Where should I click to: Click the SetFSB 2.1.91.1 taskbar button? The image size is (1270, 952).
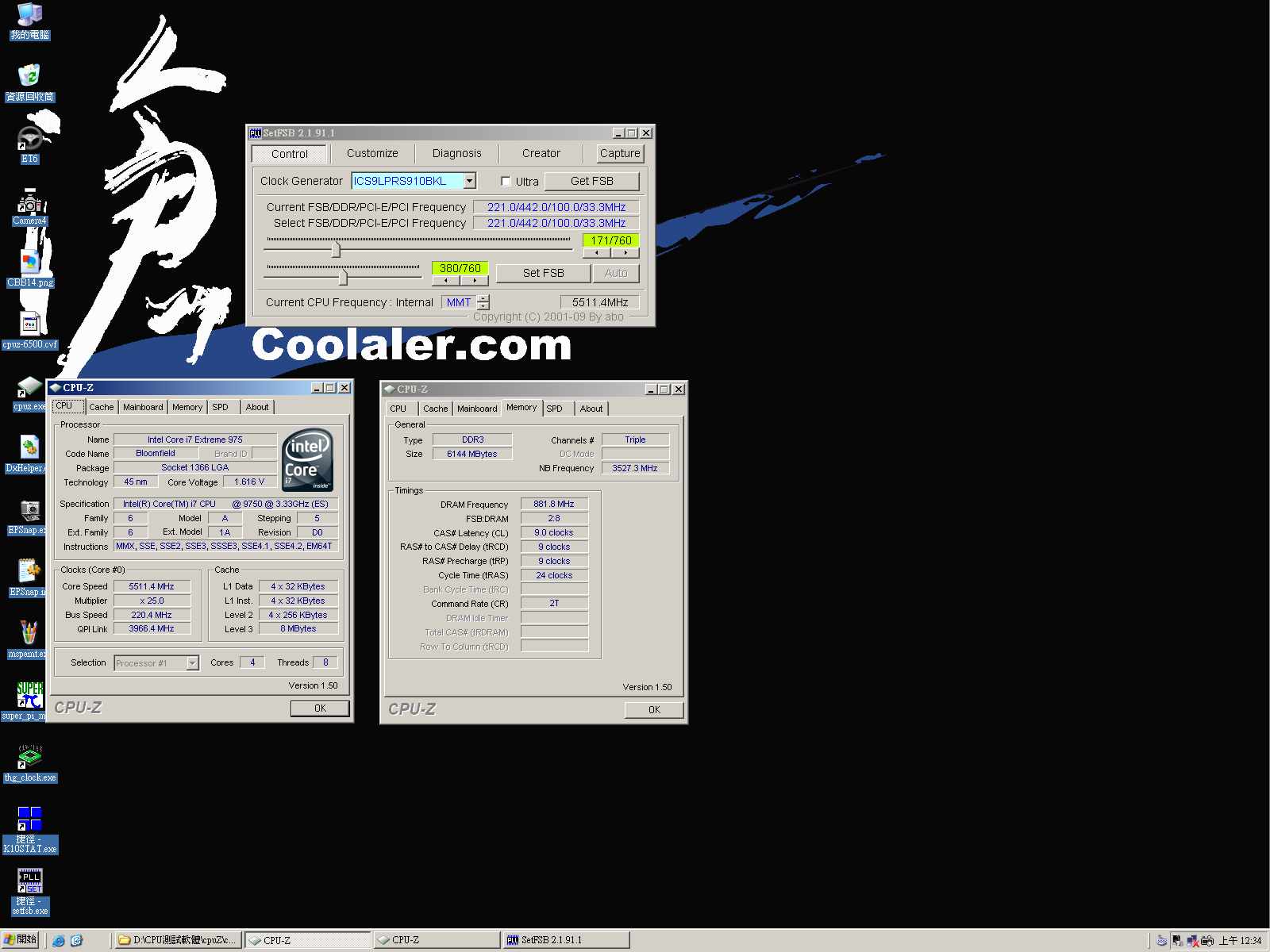click(x=568, y=940)
